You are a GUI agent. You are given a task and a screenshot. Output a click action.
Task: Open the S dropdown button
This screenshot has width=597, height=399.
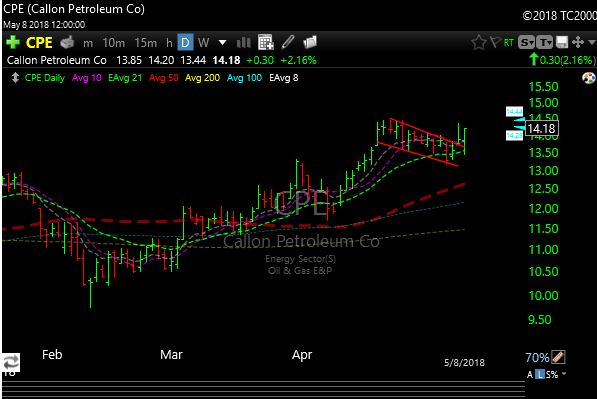(x=527, y=43)
